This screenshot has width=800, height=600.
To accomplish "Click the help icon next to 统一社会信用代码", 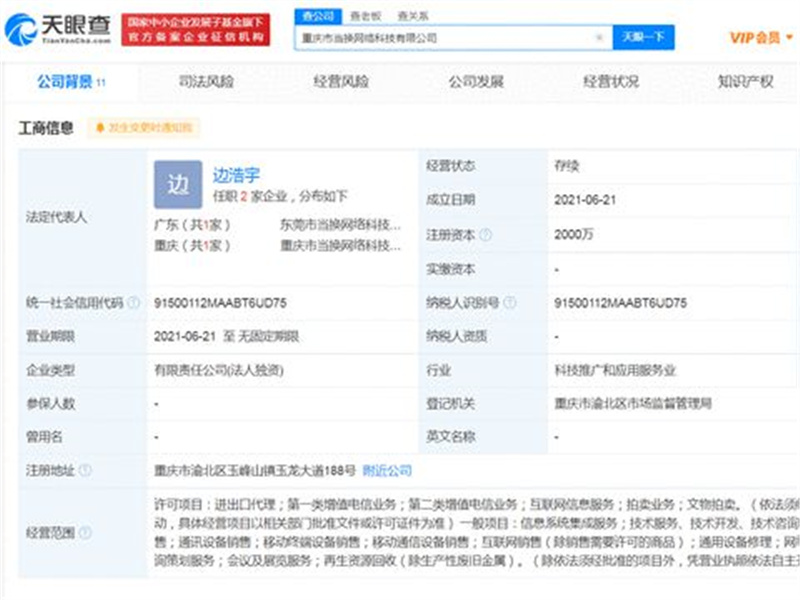I will 134,303.
